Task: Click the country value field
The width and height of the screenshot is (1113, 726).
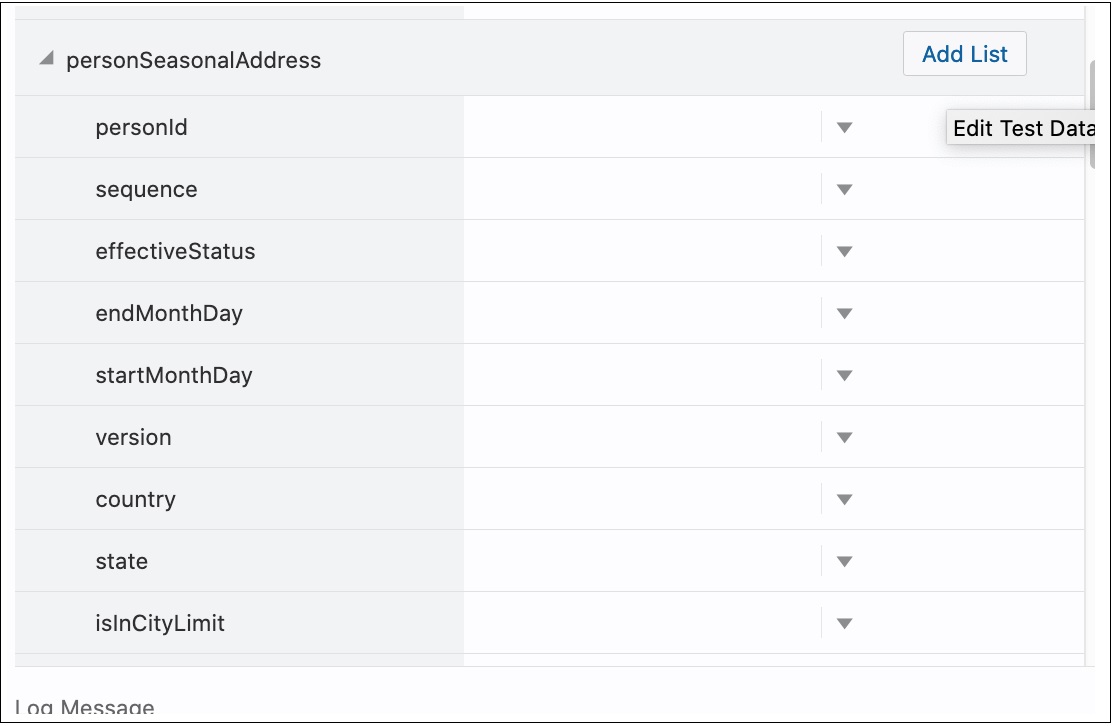Action: click(x=641, y=499)
